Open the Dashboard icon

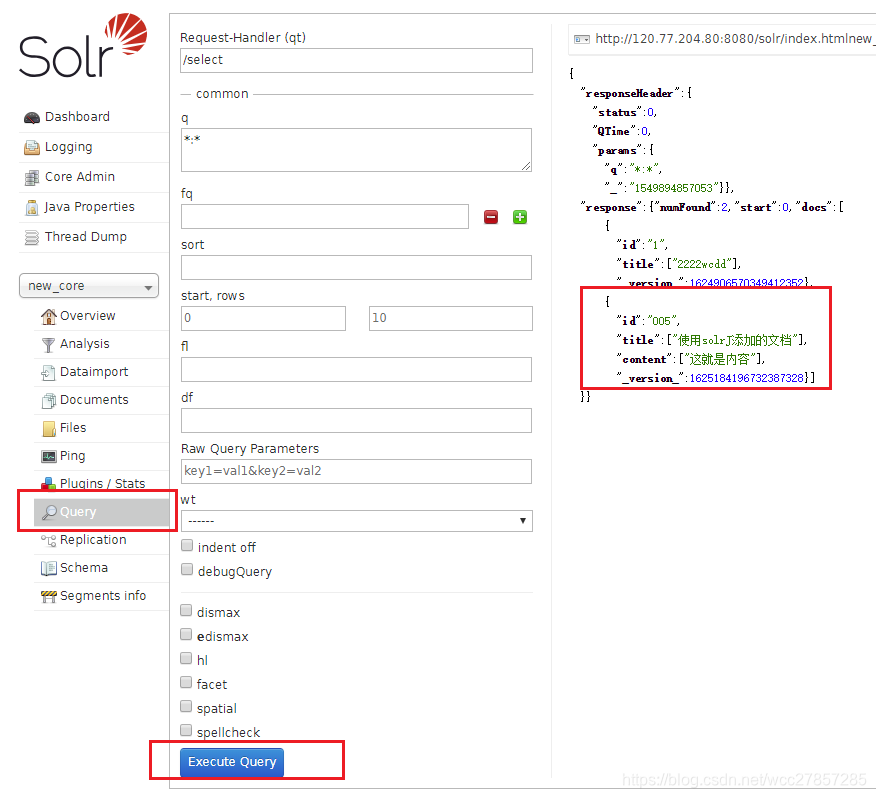[x=32, y=117]
